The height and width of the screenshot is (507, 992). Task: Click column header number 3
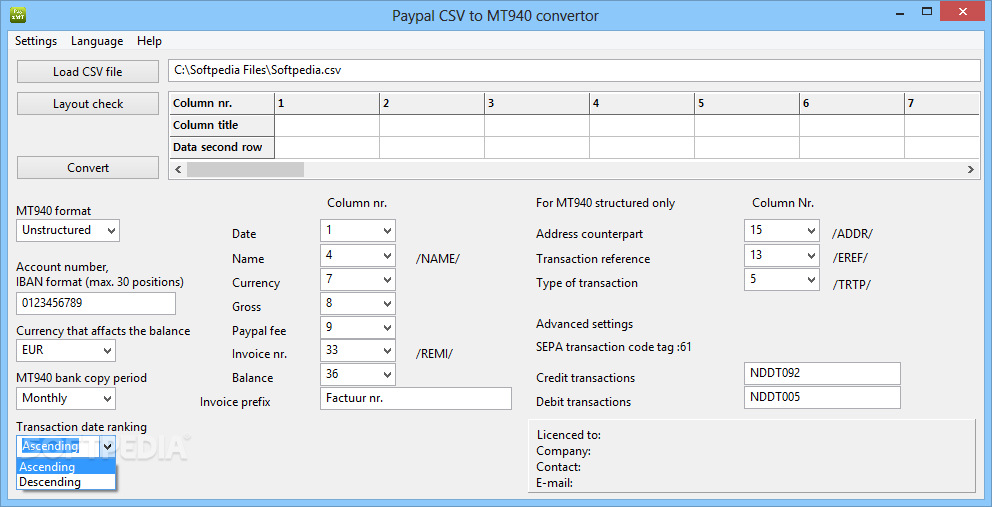coord(537,103)
